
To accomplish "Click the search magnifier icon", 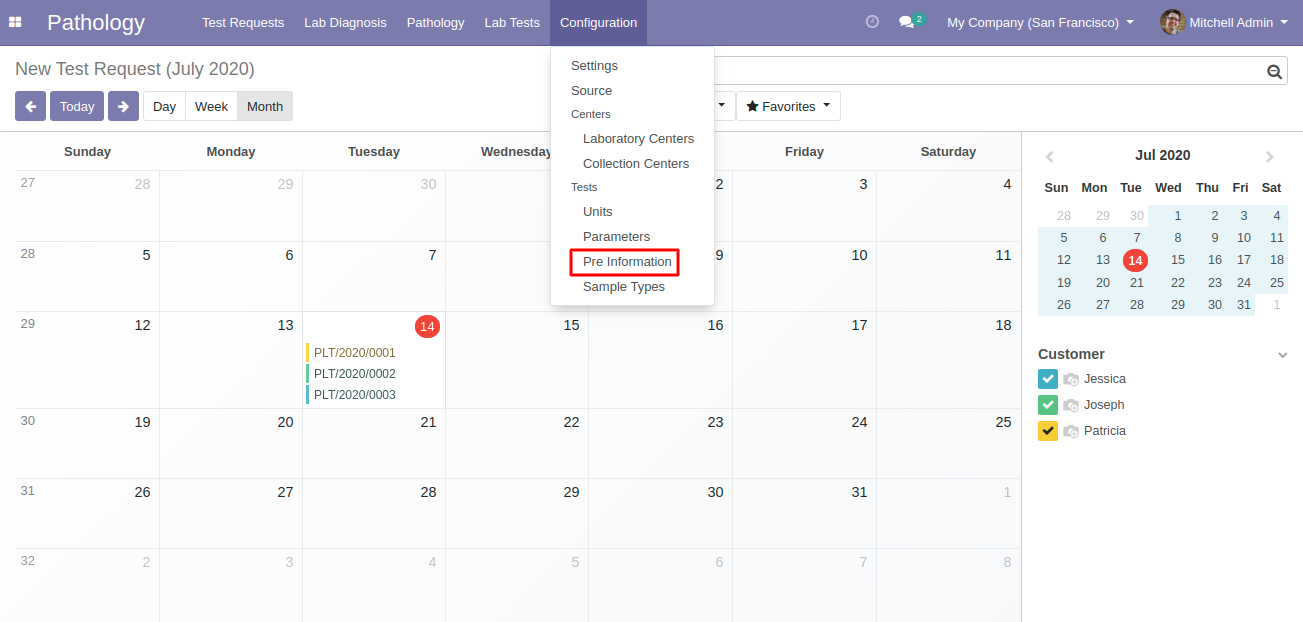I will tap(1274, 71).
